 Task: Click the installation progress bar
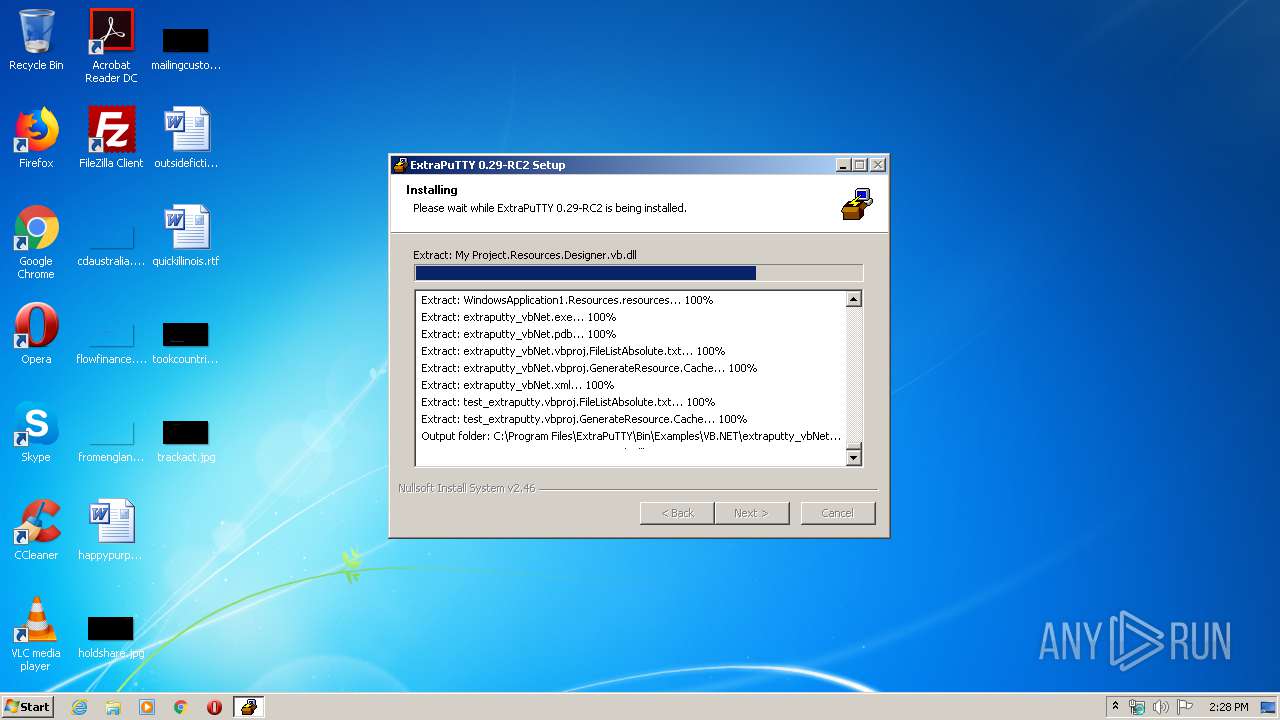coord(638,273)
